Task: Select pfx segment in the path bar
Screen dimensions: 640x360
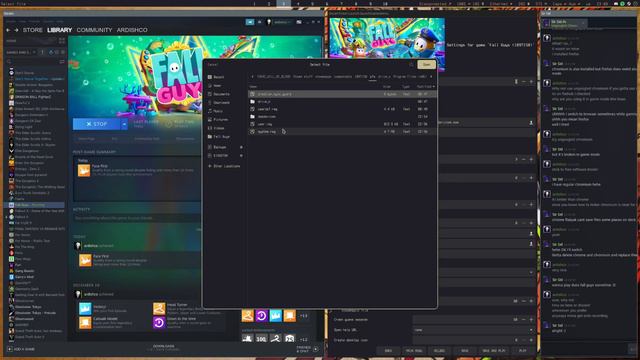Action: coord(372,76)
